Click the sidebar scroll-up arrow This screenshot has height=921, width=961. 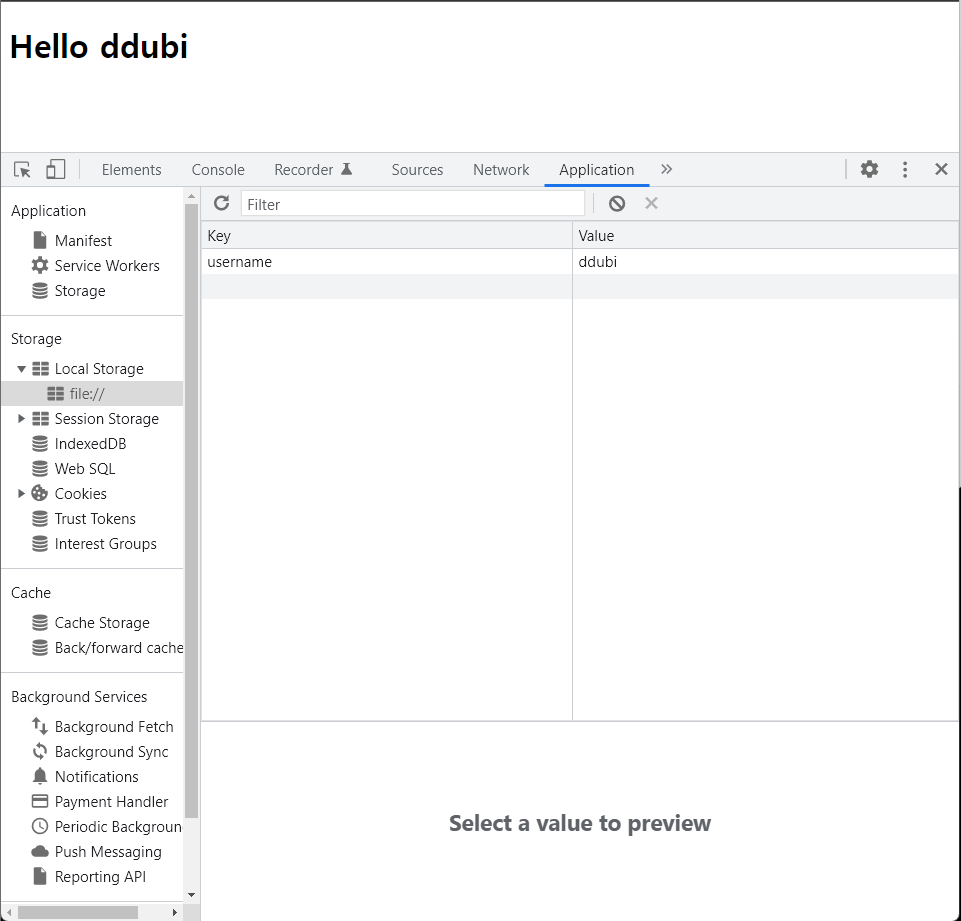tap(191, 197)
